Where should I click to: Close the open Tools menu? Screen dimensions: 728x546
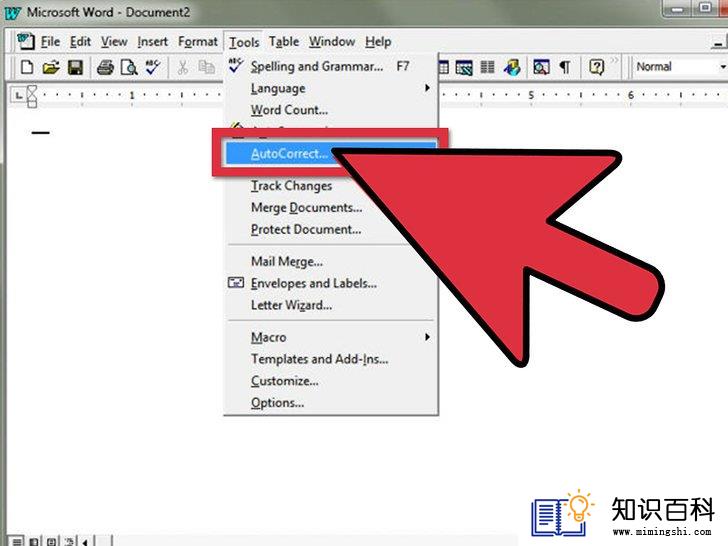[244, 42]
